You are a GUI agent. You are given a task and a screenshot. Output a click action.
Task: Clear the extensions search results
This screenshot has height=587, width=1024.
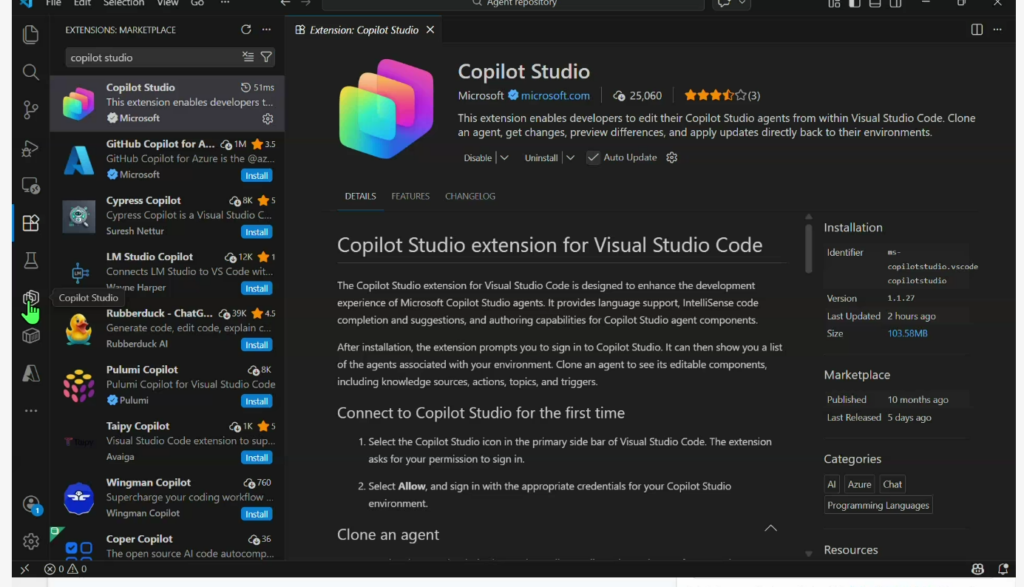(x=248, y=57)
